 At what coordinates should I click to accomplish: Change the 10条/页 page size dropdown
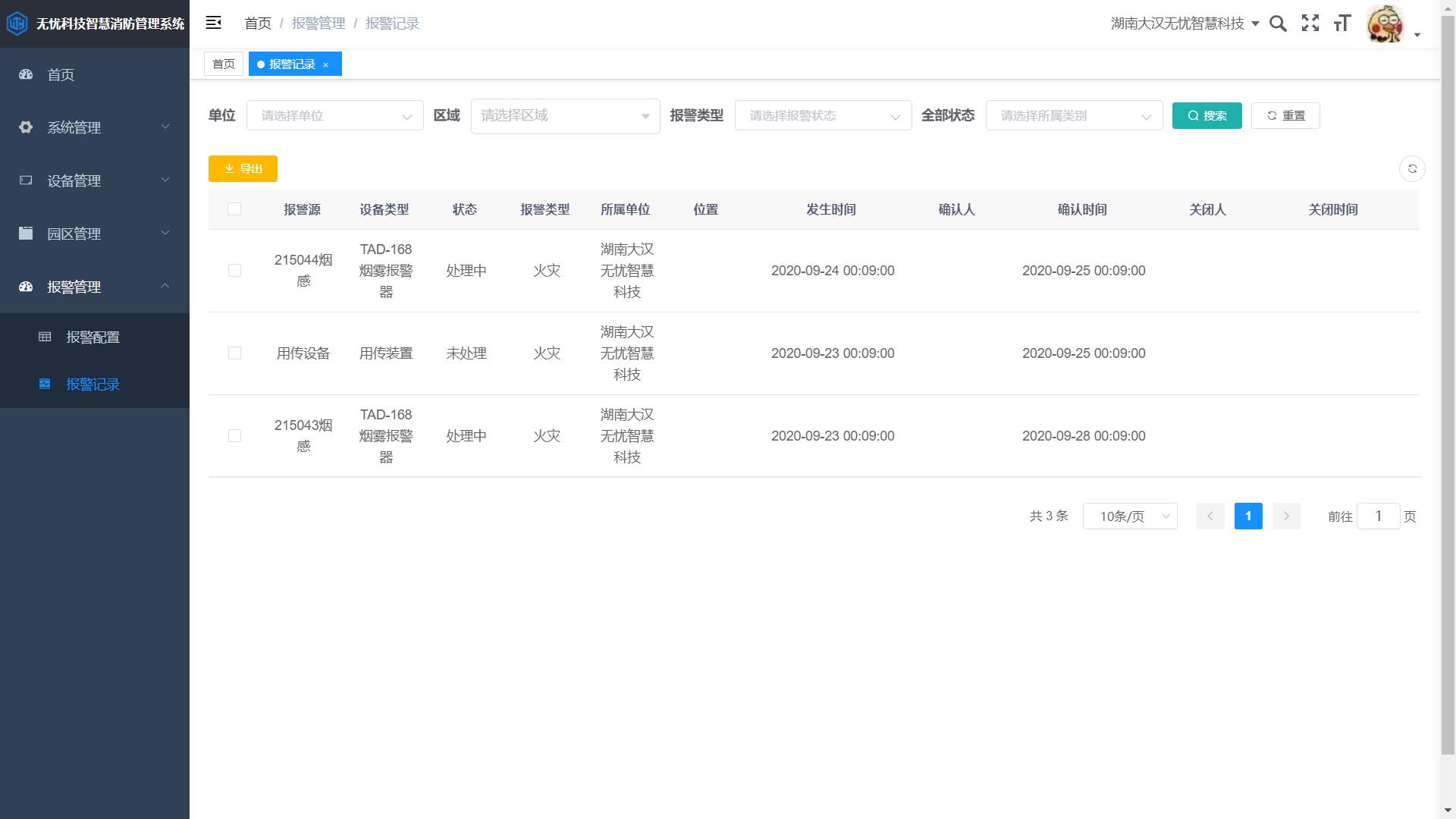1129,516
